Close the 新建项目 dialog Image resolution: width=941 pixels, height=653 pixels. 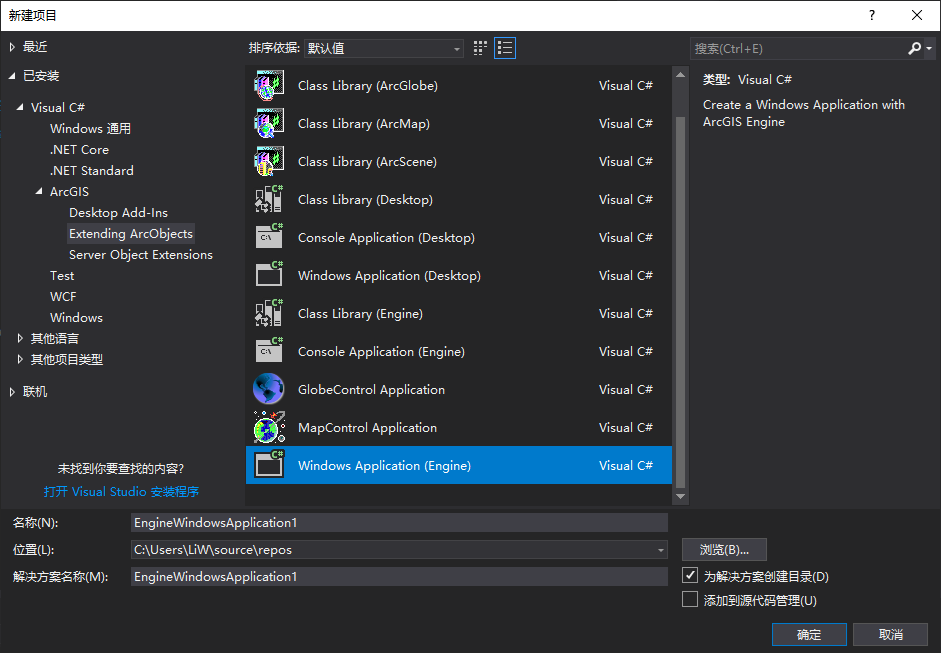coord(917,15)
